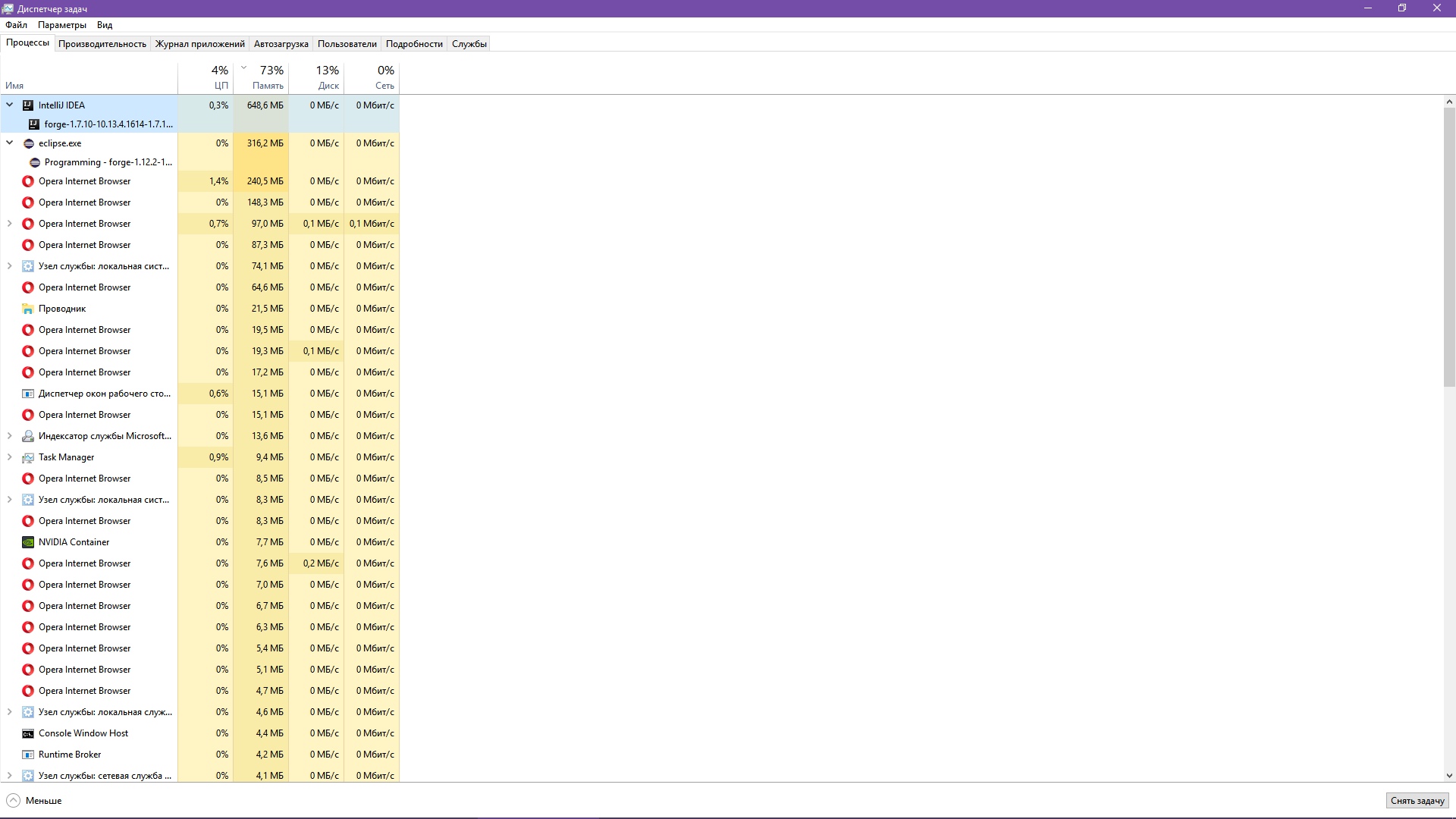This screenshot has height=819, width=1456.
Task: Click the Индексатор службы Microsoft icon
Action: click(x=28, y=436)
